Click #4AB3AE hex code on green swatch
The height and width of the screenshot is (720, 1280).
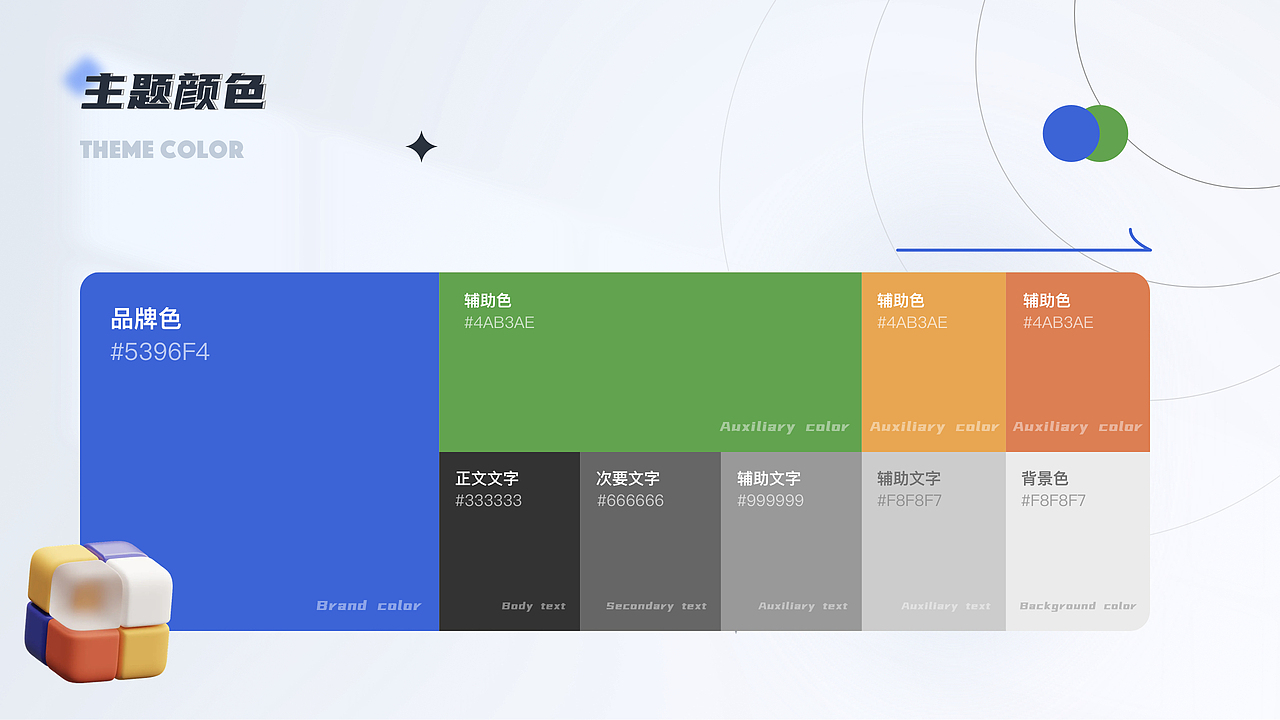(x=499, y=323)
